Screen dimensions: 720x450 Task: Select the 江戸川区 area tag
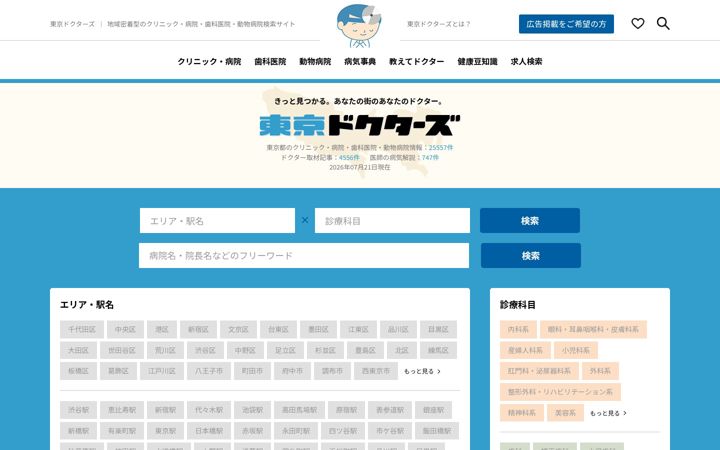pyautogui.click(x=162, y=371)
